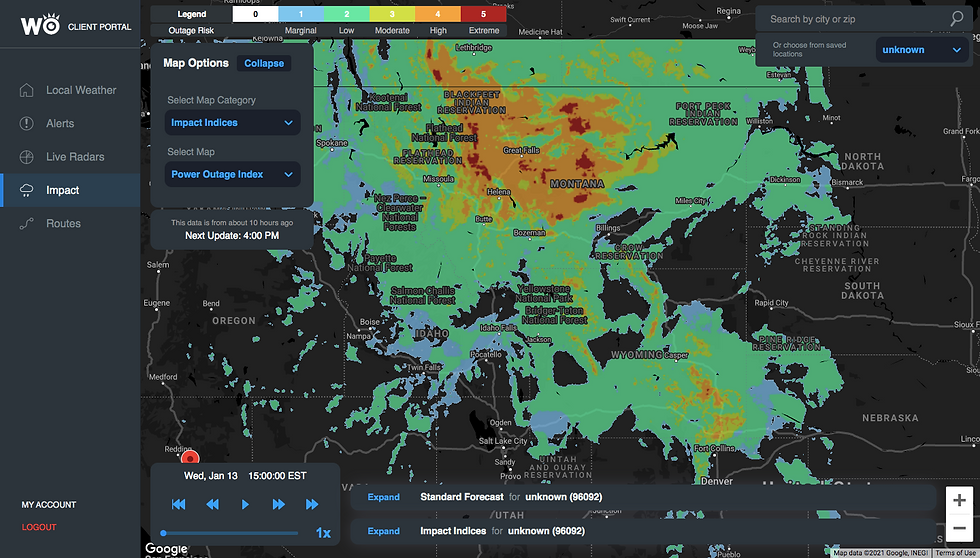Click the animation timeline slider handle
The image size is (980, 558).
pyautogui.click(x=163, y=533)
